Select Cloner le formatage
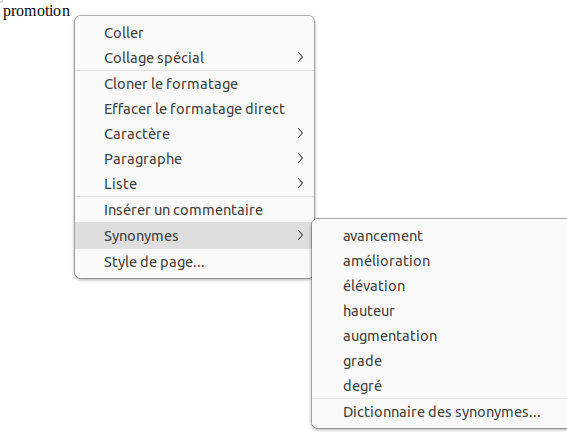This screenshot has height=432, width=567. 195,84
